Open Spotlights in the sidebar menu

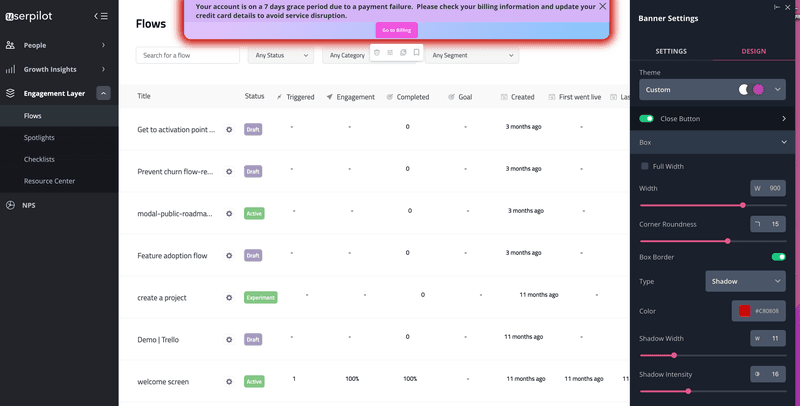[39, 138]
